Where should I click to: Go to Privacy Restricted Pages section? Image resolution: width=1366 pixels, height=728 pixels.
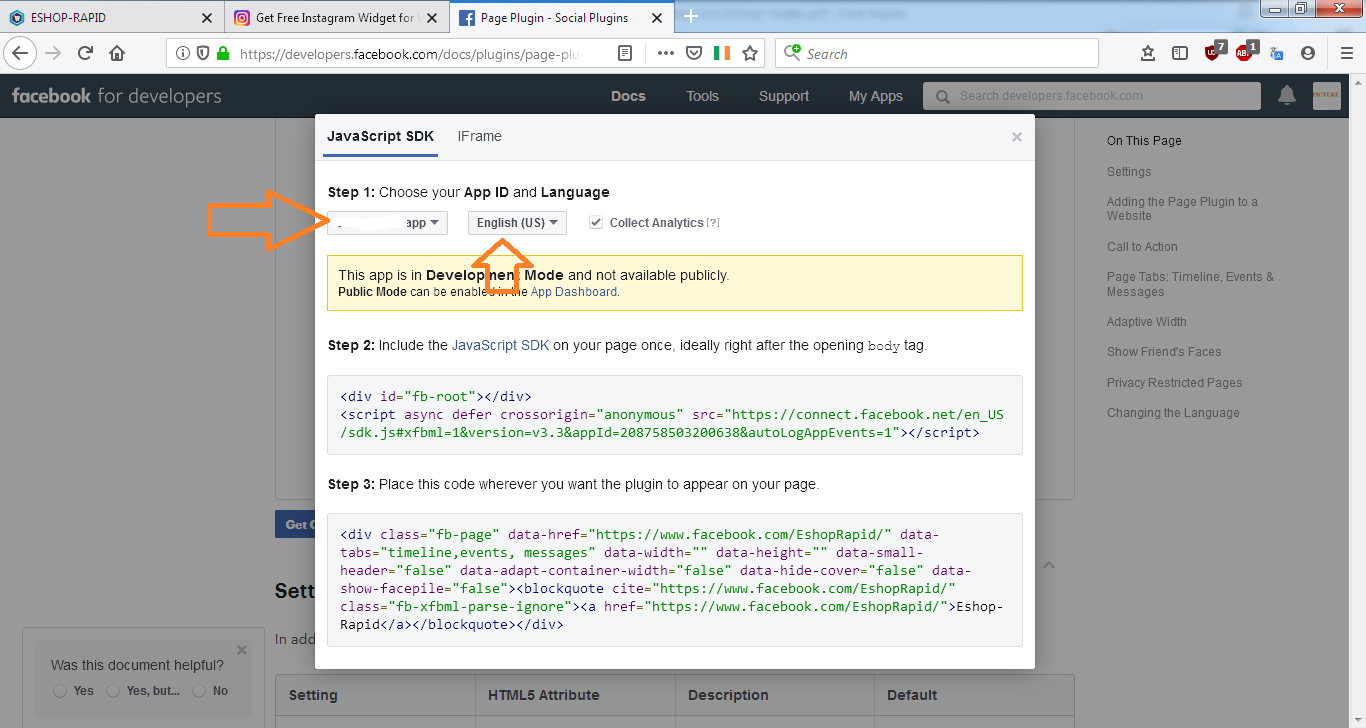tap(1175, 383)
